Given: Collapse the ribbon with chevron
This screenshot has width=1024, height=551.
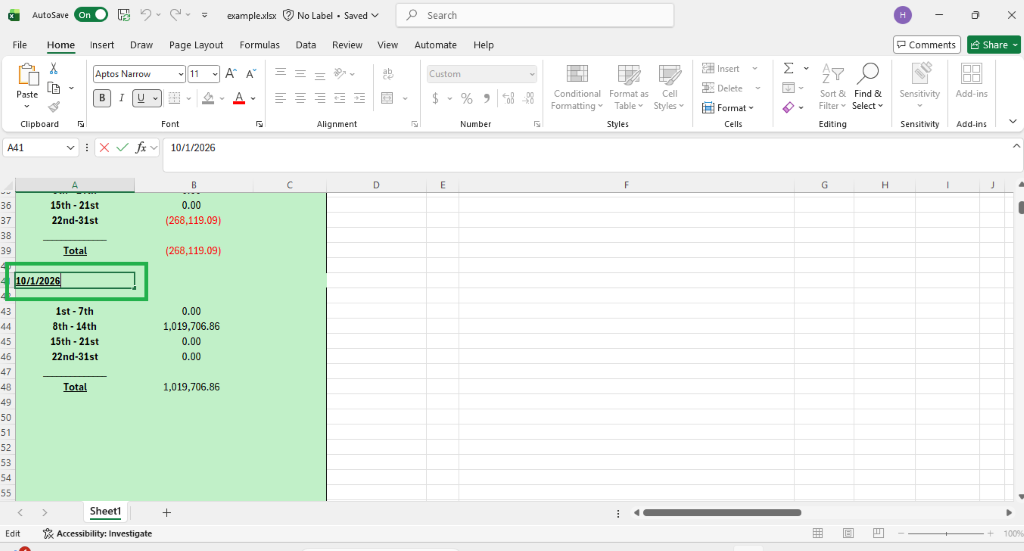Looking at the screenshot, I should tap(1012, 121).
